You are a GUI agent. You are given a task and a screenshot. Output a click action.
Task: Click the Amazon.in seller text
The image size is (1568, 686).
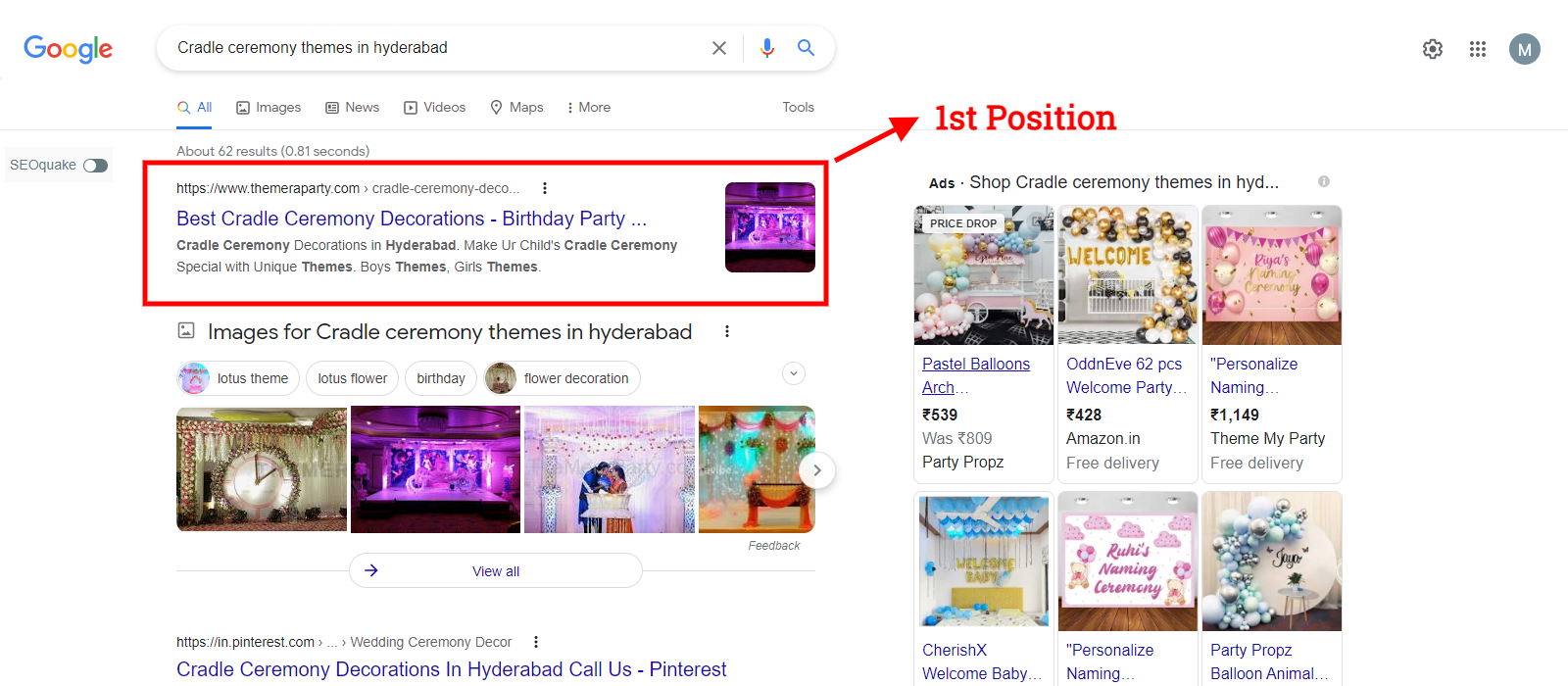coord(1103,438)
